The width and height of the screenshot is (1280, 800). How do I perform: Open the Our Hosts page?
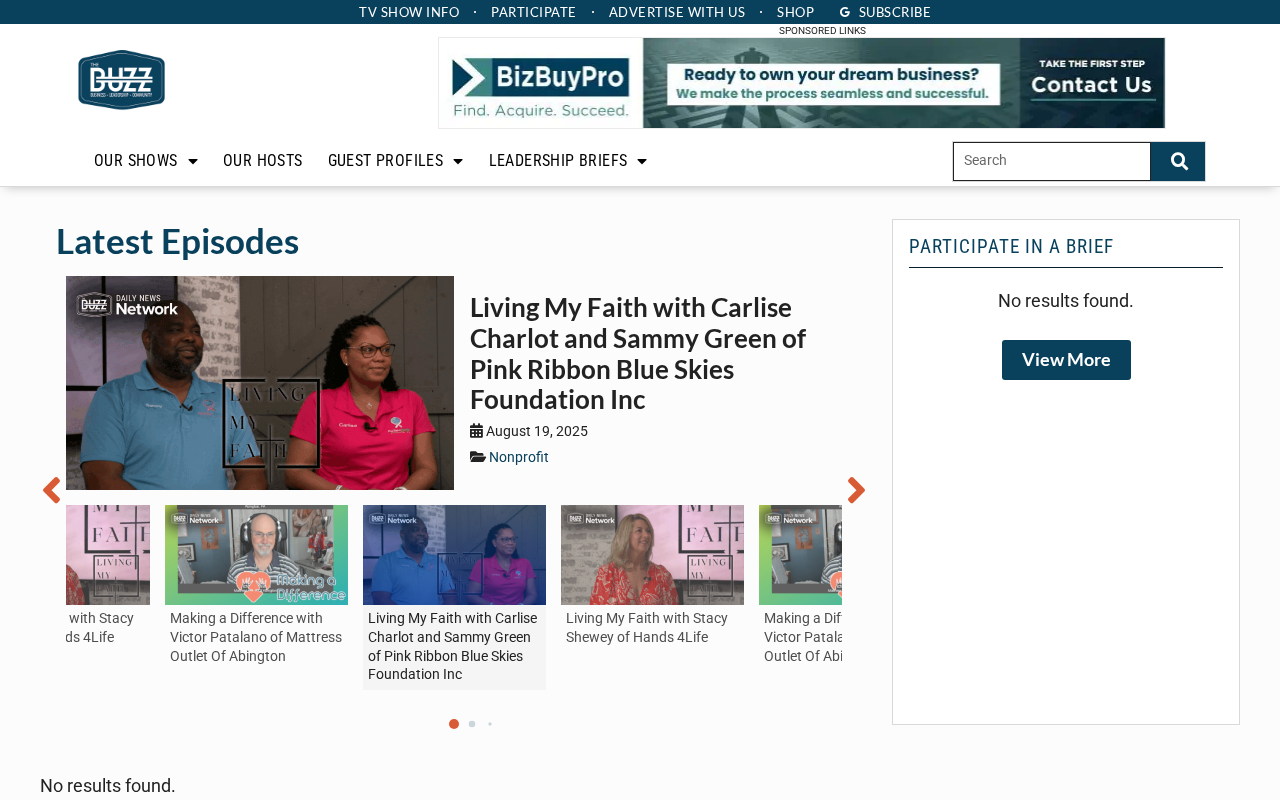coord(263,161)
